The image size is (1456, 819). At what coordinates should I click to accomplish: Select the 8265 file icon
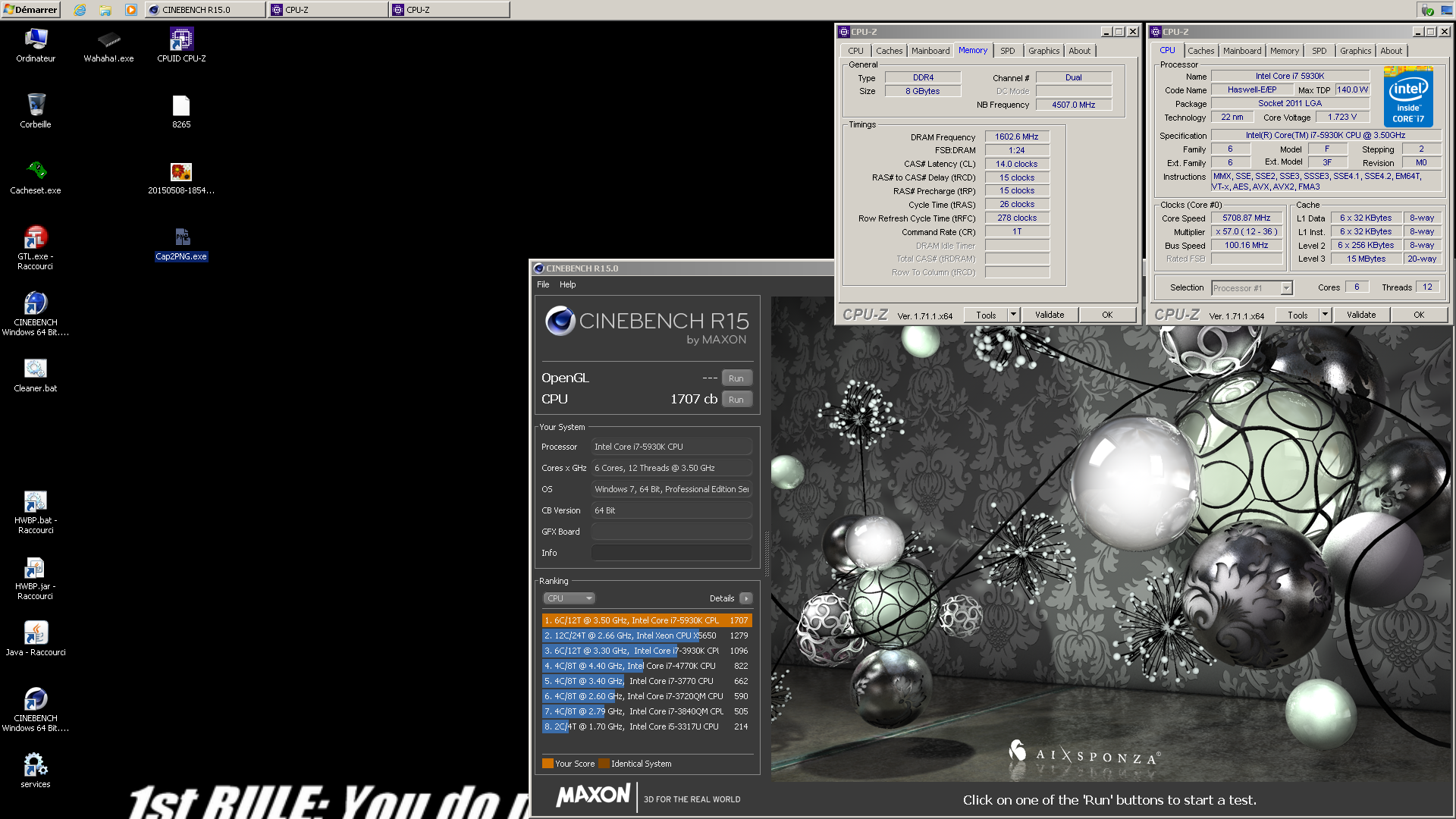(x=181, y=111)
